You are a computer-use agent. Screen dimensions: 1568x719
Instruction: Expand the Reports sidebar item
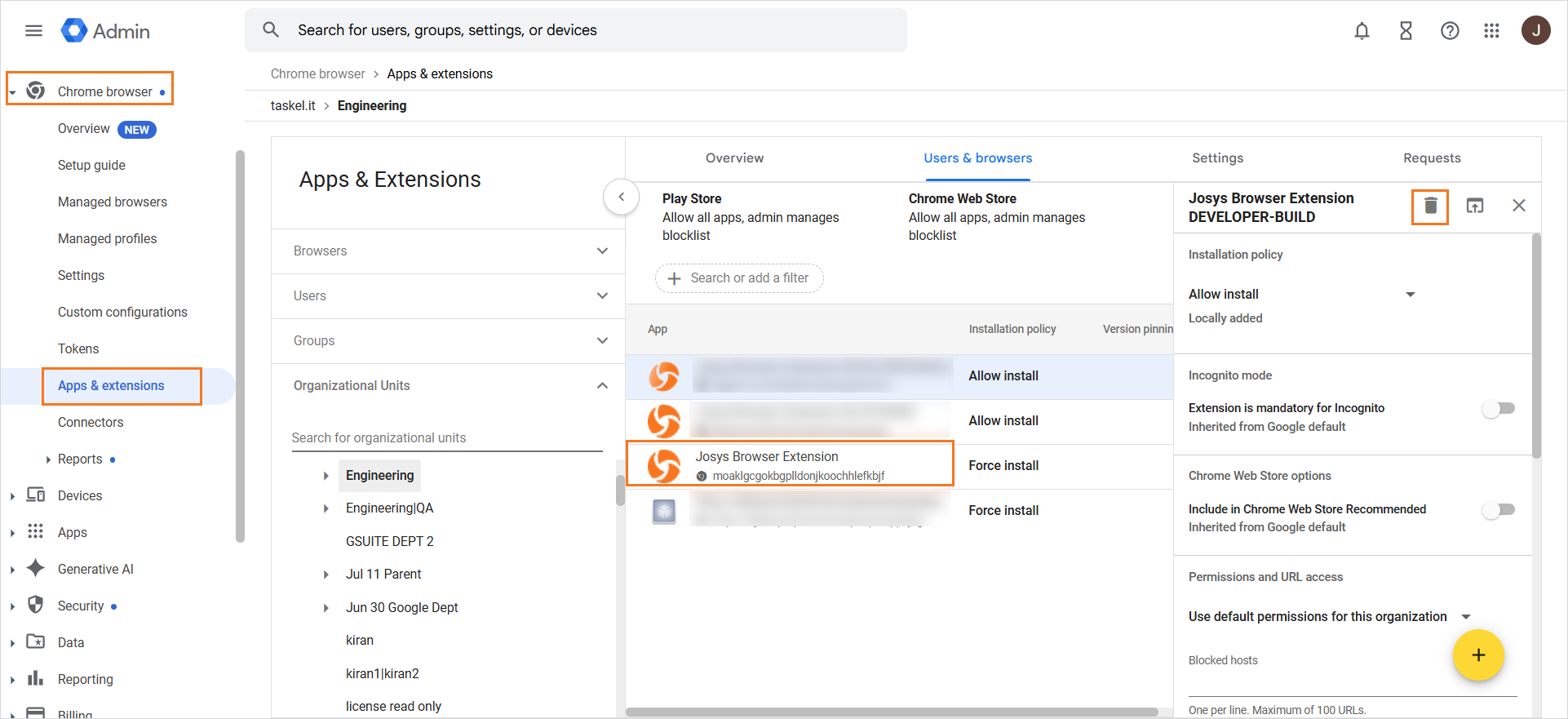(x=48, y=459)
